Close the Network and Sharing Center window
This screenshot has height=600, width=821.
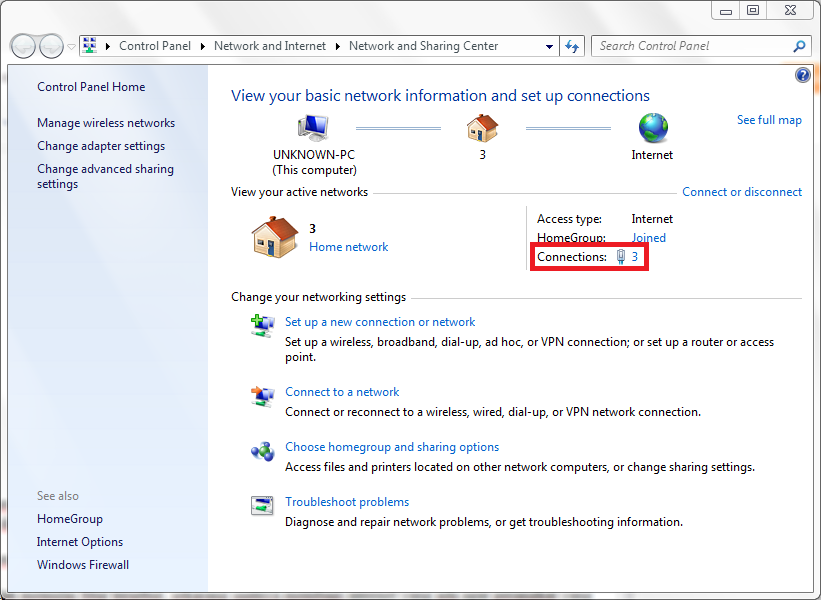pyautogui.click(x=790, y=10)
